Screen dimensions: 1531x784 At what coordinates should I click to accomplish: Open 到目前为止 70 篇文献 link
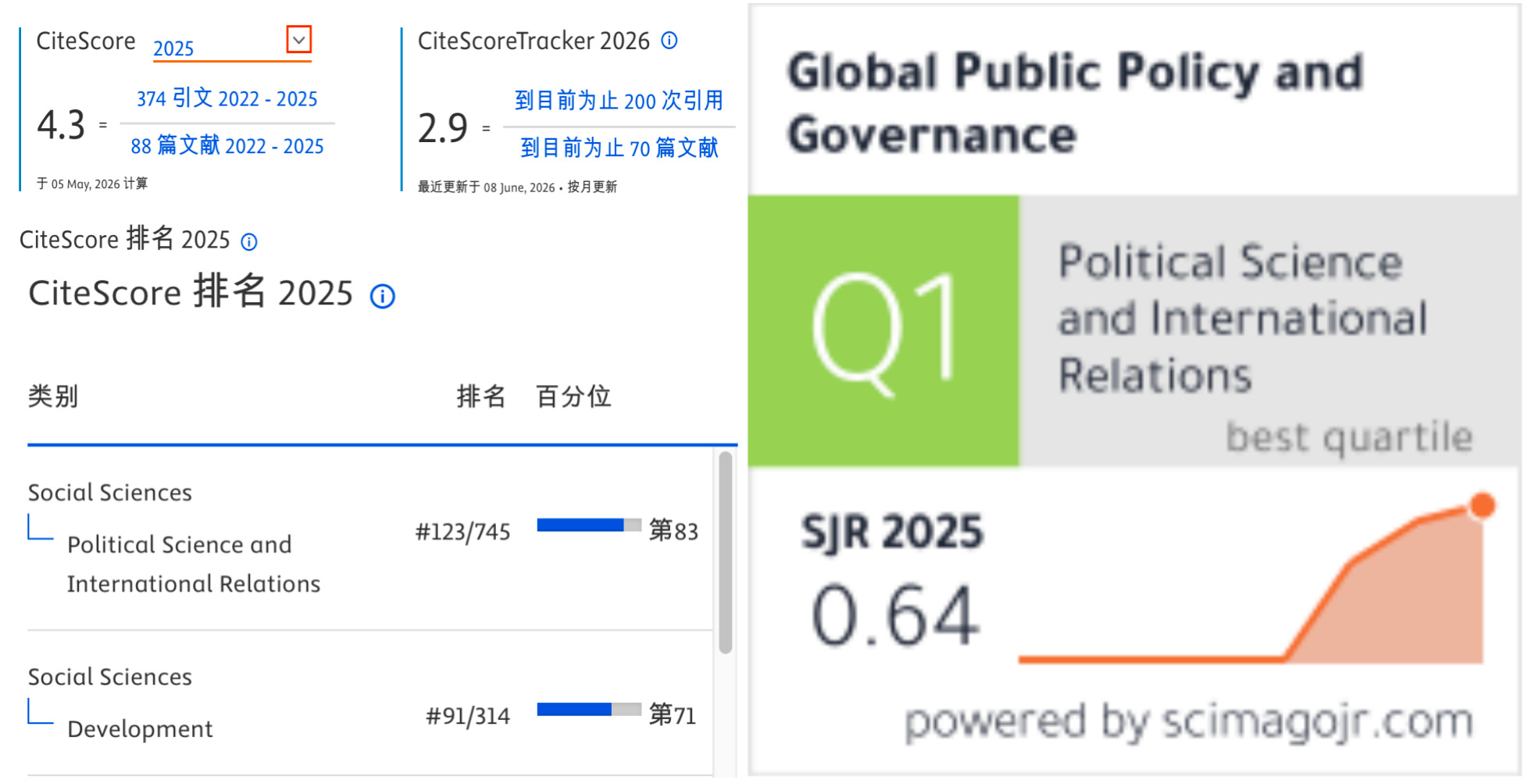click(619, 148)
